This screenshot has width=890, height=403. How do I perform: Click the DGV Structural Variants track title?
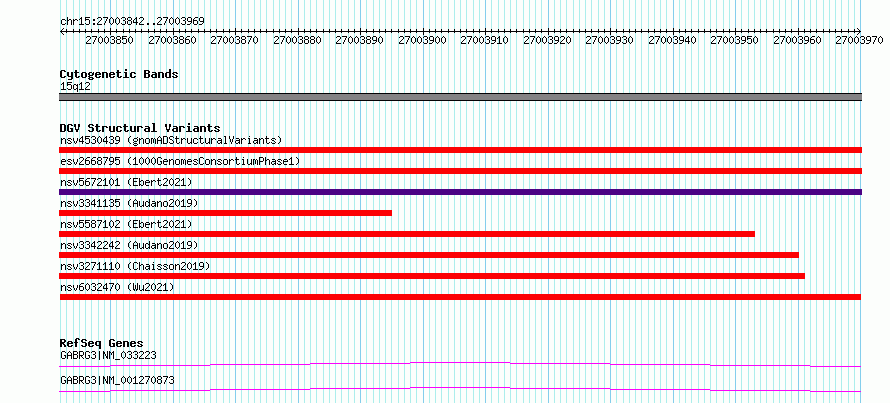(x=140, y=128)
